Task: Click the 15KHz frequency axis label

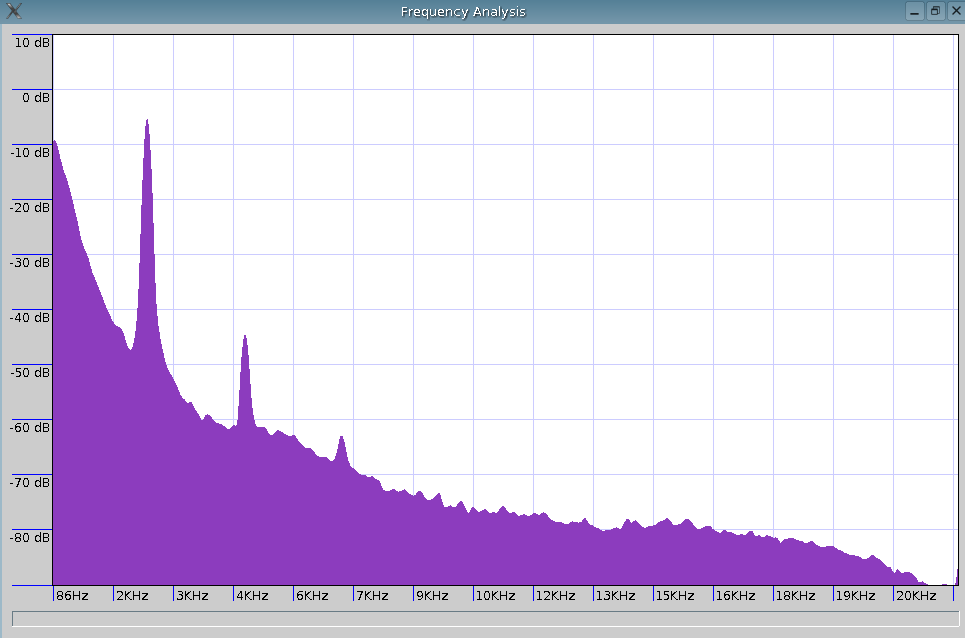Action: pos(675,596)
